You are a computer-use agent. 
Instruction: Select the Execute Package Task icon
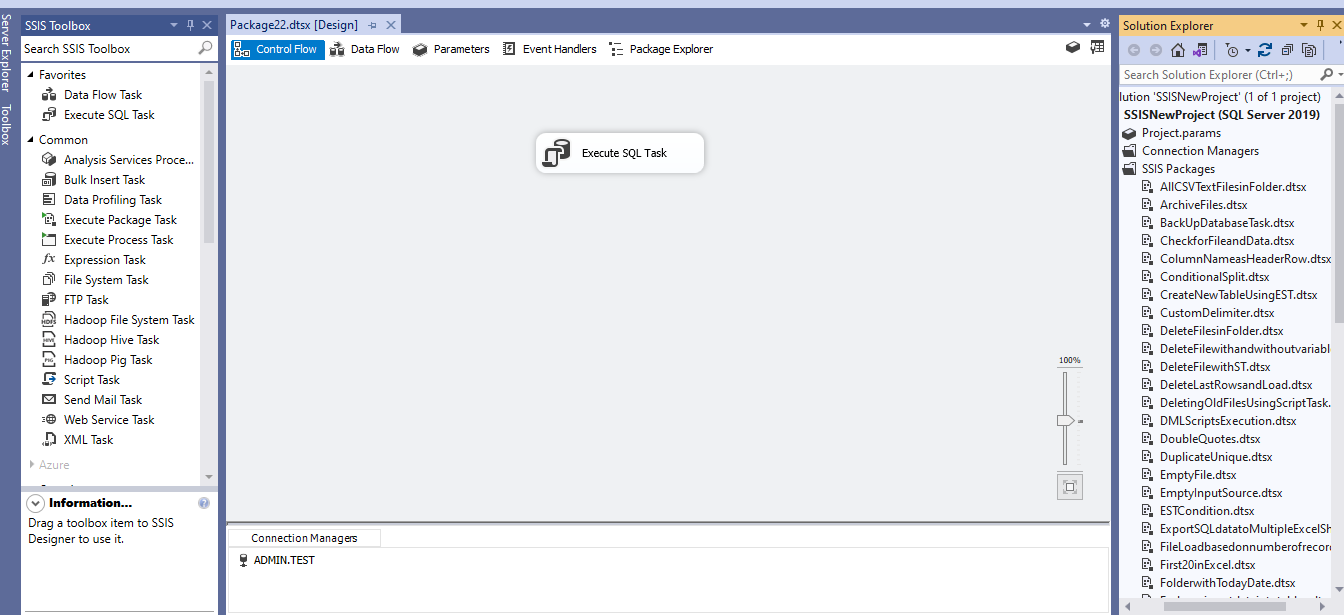[49, 220]
